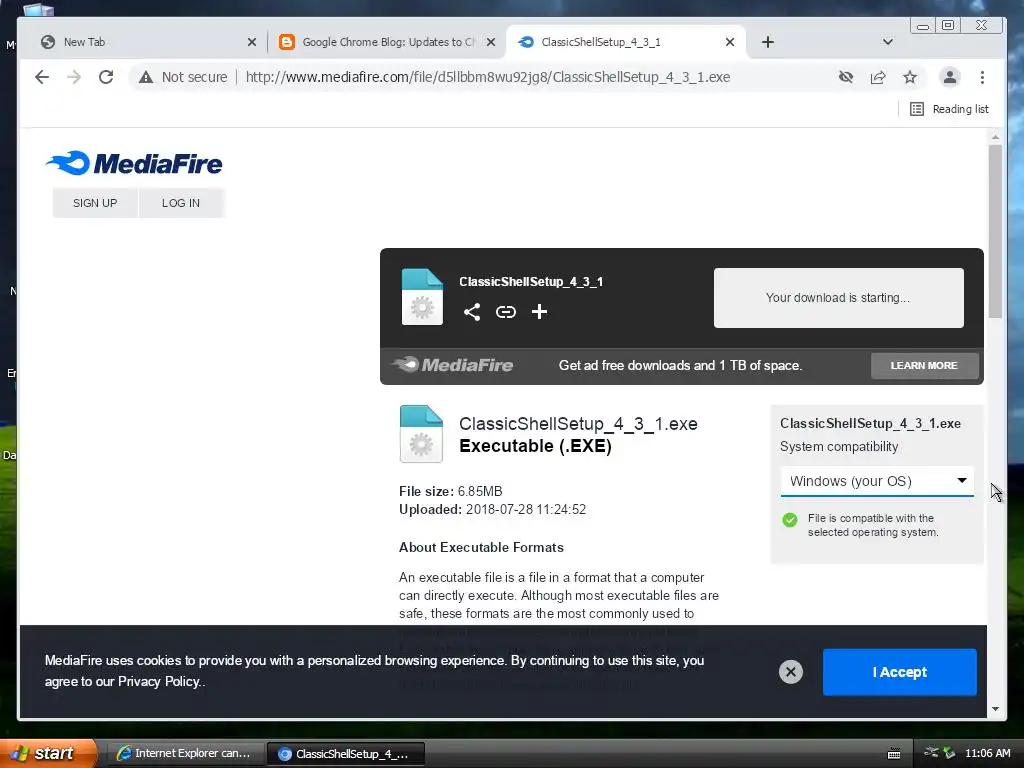The image size is (1024, 768).
Task: Open a new tab with the plus button
Action: (768, 42)
